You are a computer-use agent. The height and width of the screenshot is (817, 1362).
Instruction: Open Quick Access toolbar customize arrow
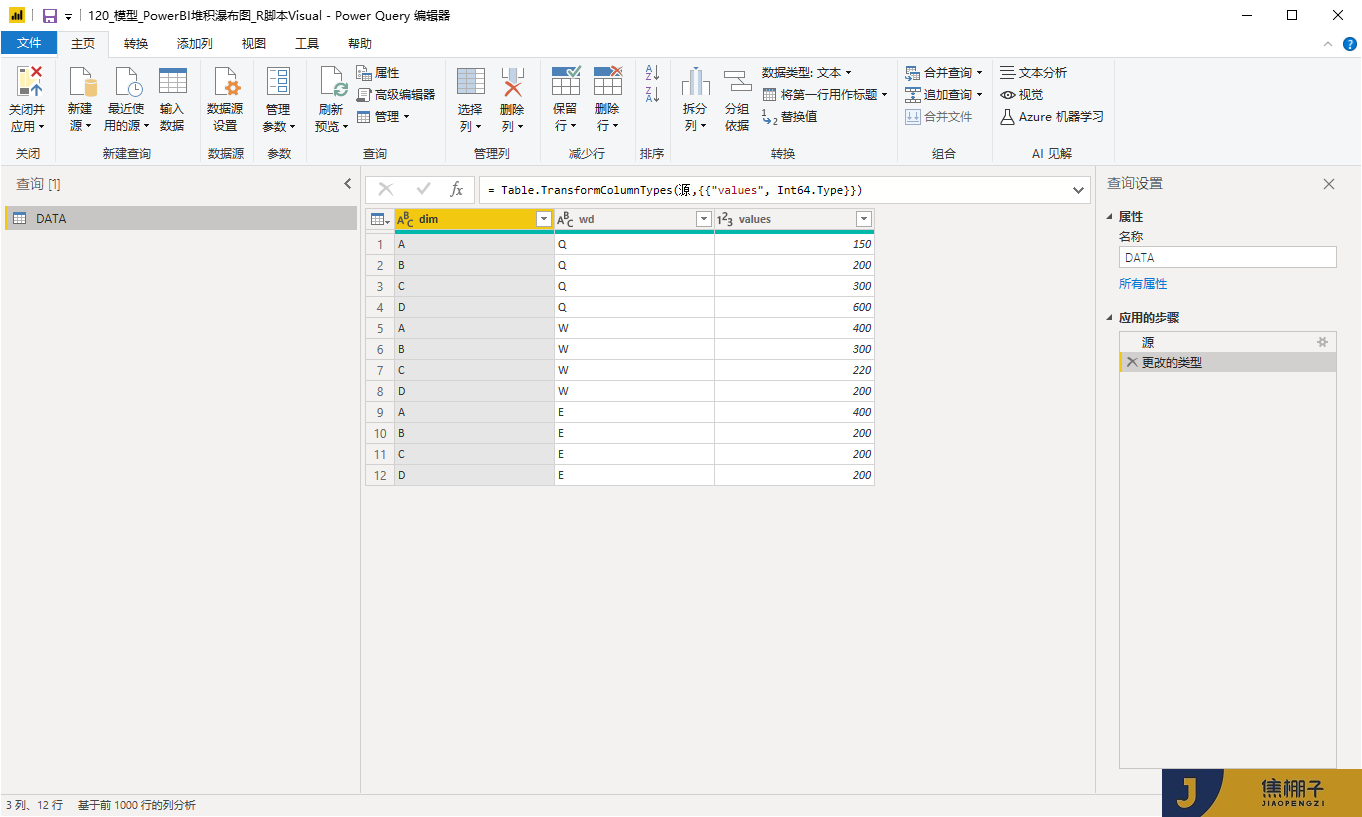tap(68, 17)
